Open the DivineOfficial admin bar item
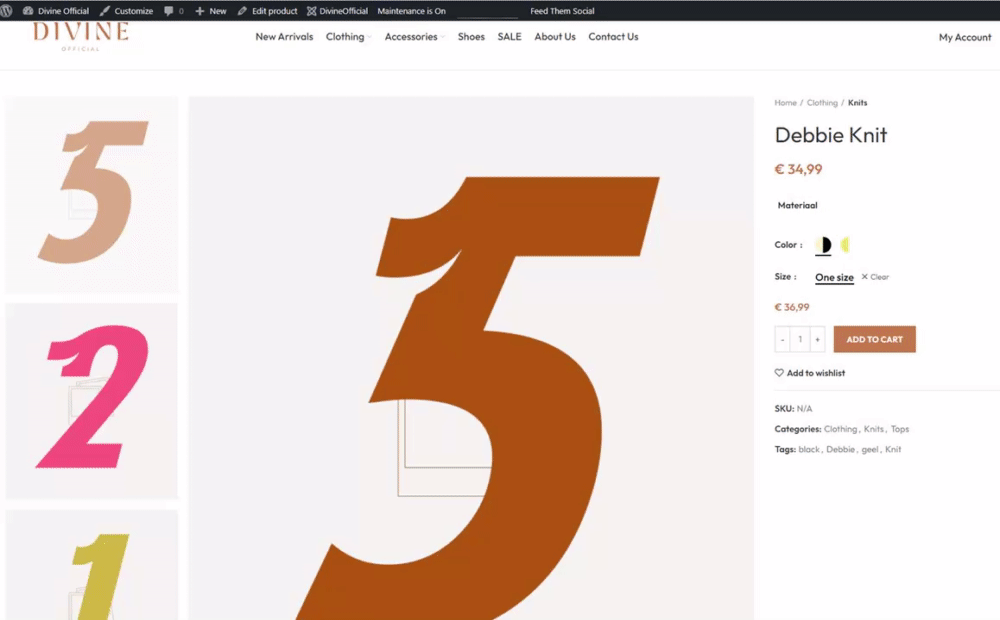Image resolution: width=1000 pixels, height=620 pixels. click(337, 11)
